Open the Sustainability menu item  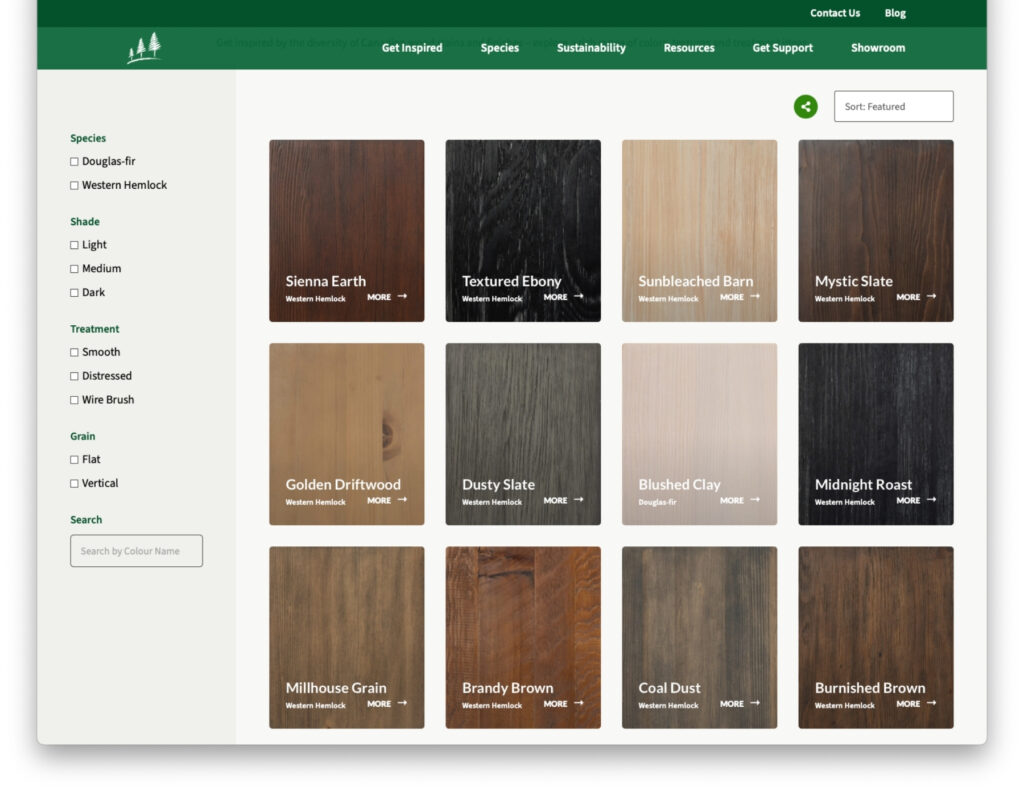coord(591,48)
